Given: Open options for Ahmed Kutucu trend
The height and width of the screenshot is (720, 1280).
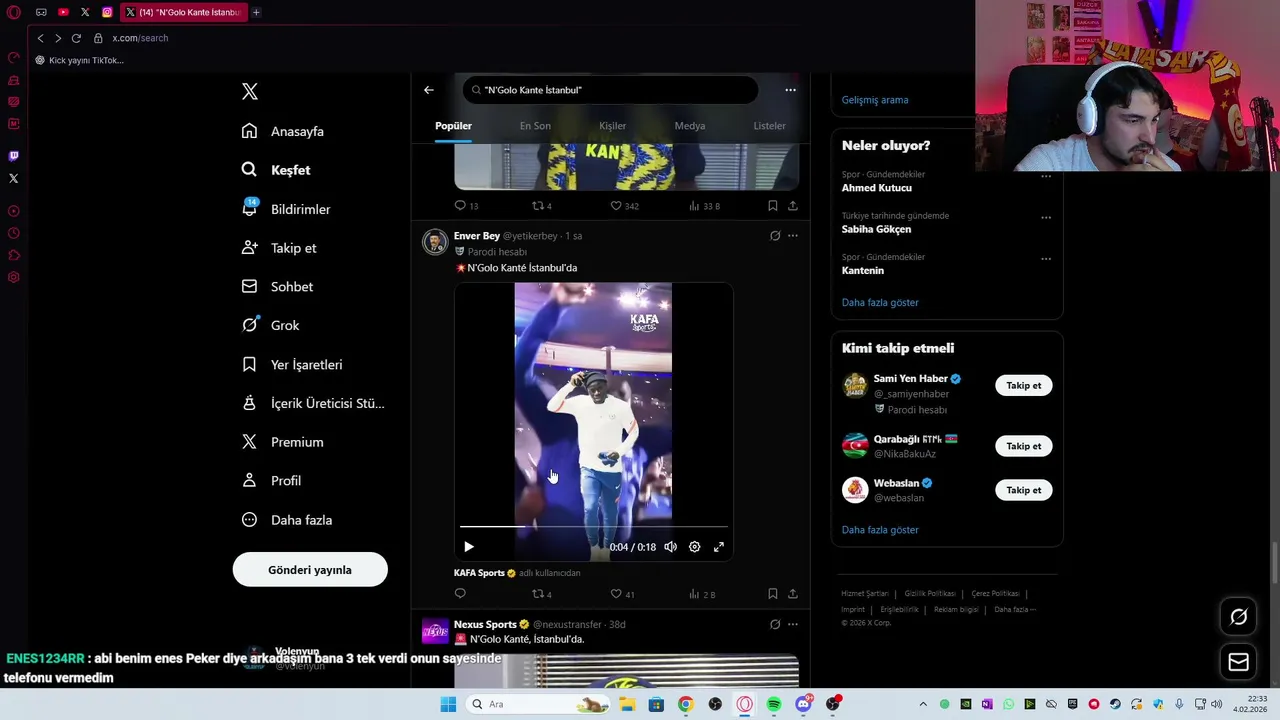Looking at the screenshot, I should pos(1046,177).
